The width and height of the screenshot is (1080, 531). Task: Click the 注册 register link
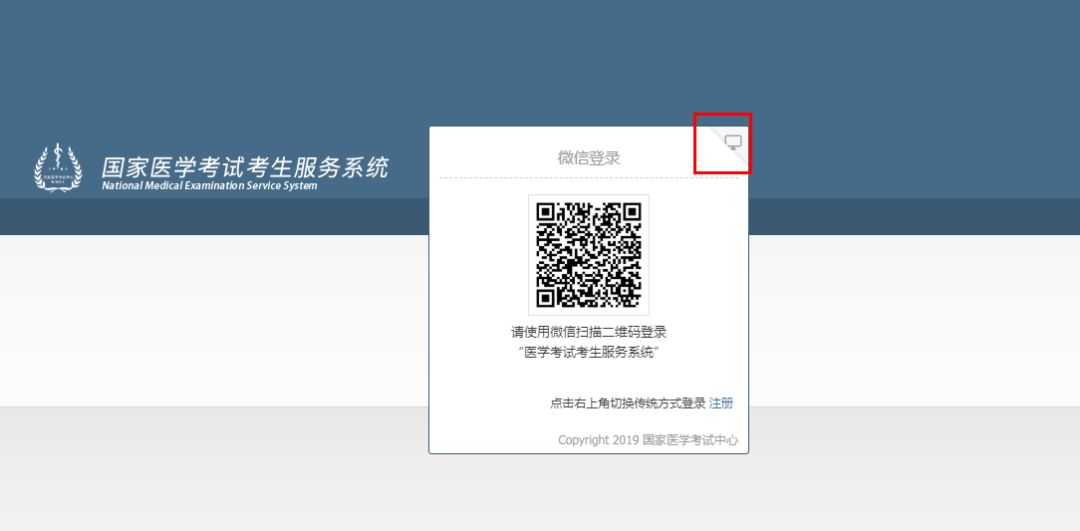pyautogui.click(x=721, y=404)
